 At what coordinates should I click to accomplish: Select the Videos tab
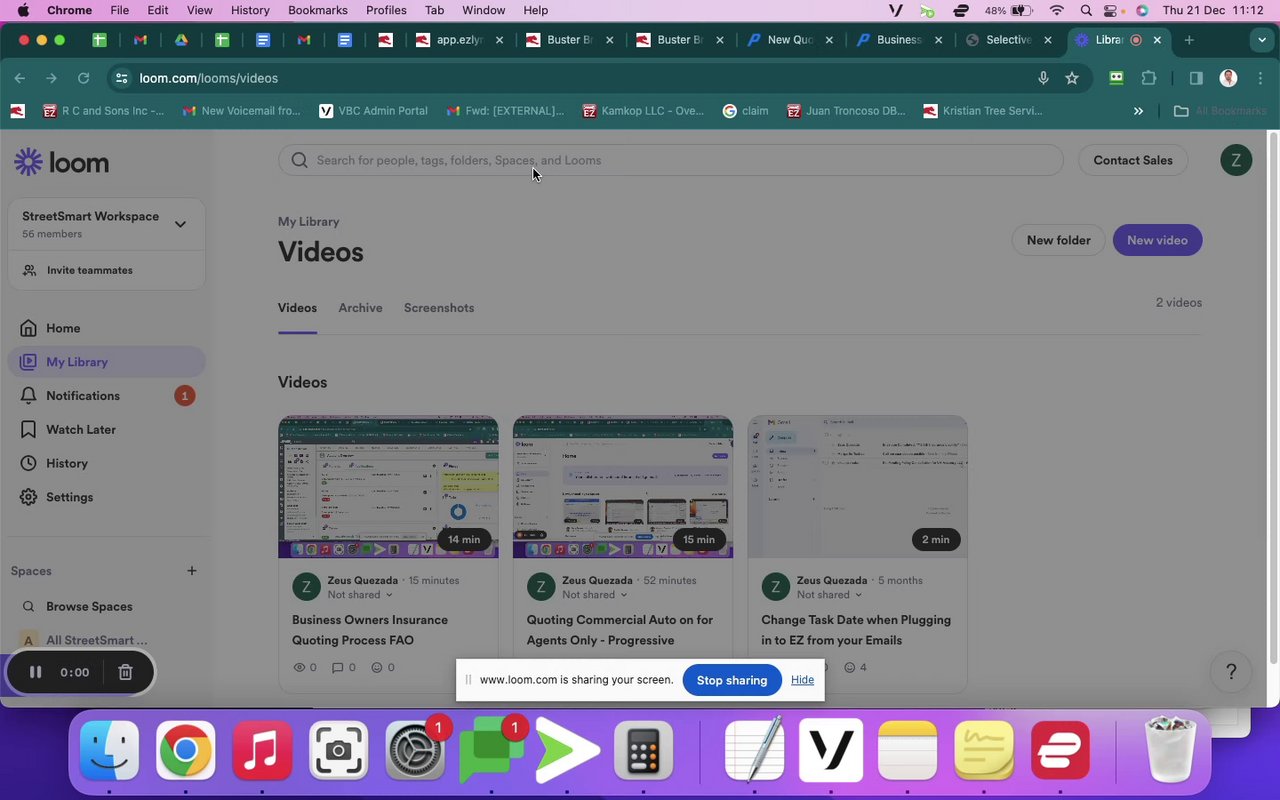[x=297, y=308]
